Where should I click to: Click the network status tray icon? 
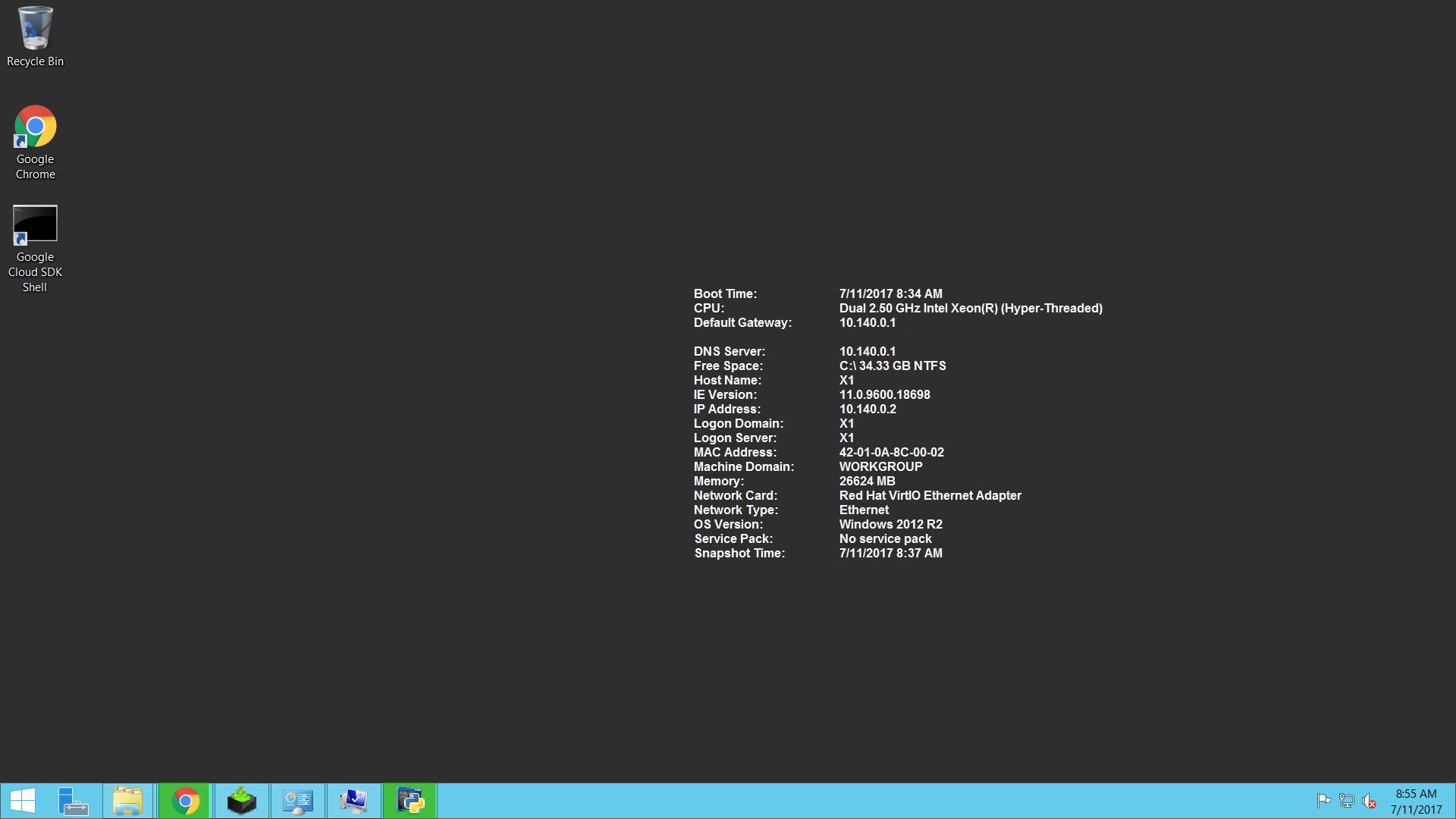click(1347, 801)
